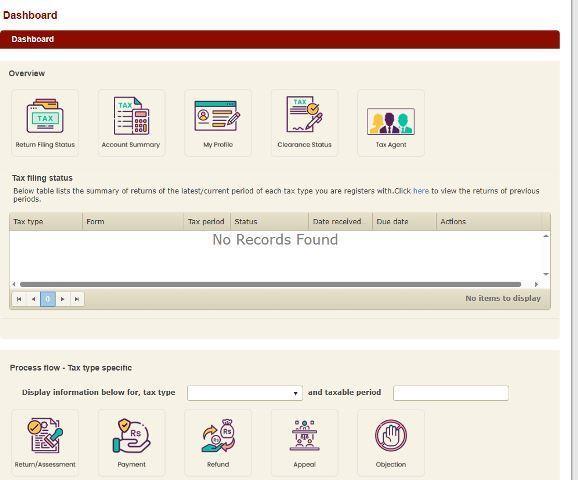
Task: Click table scroll left arrow
Action: point(14,284)
